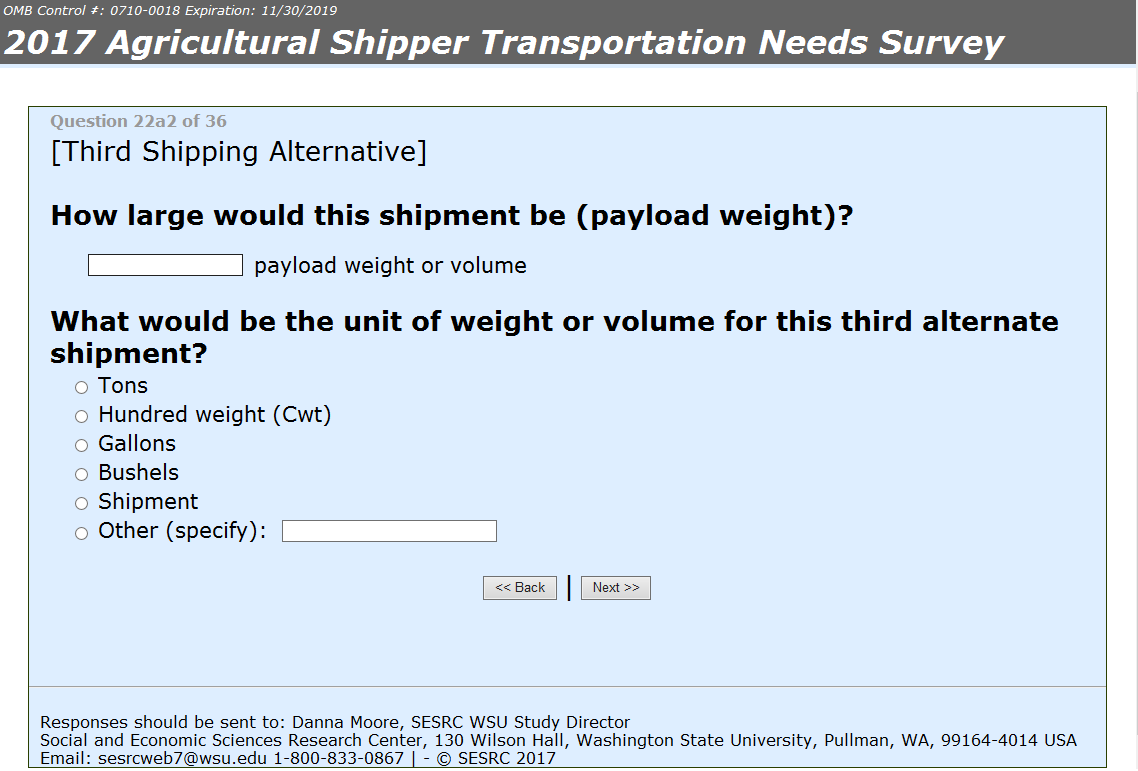Click the SESRC 2017 copyright text
This screenshot has width=1138, height=771.
click(496, 759)
